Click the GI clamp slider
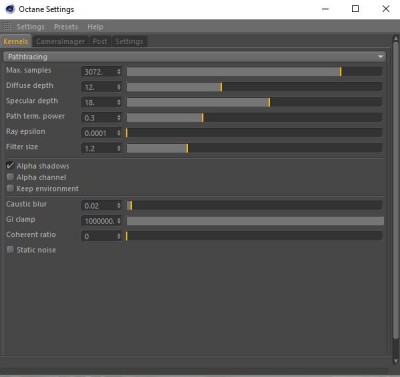Image resolution: width=400 pixels, height=377 pixels. [255, 221]
